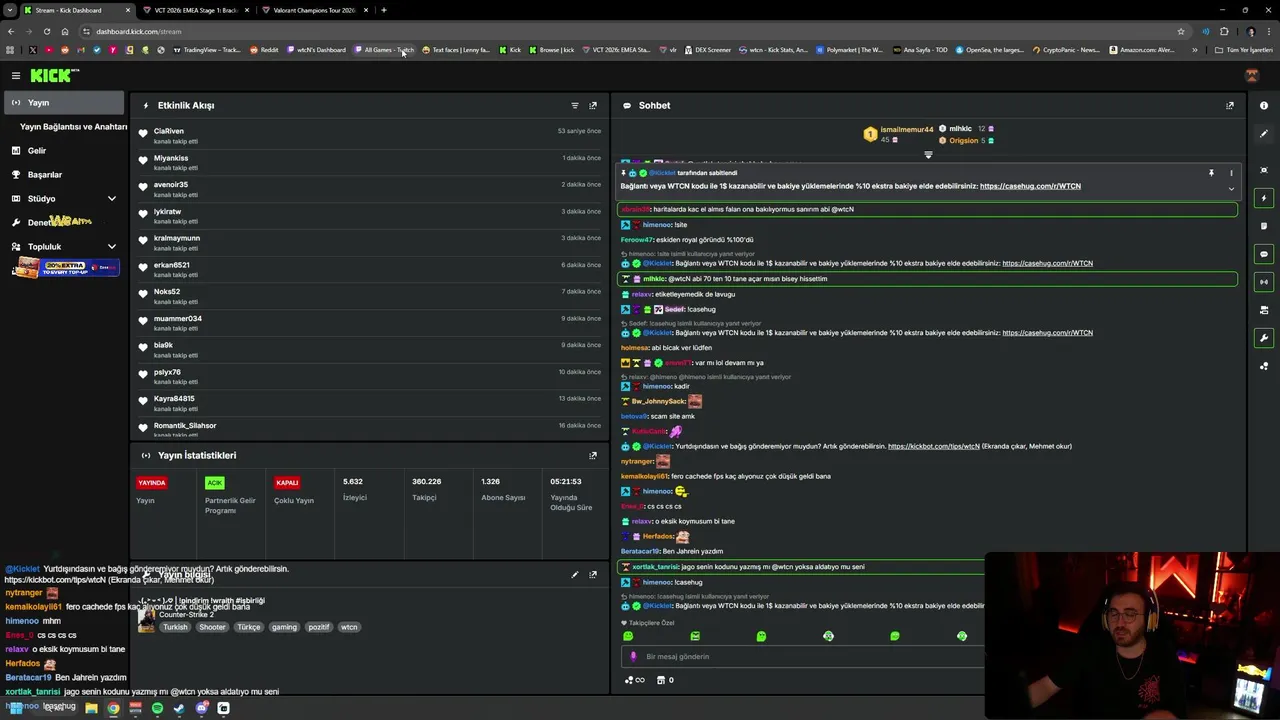Open the All Games - Twitch bookmark
1280x720 pixels.
click(x=384, y=50)
